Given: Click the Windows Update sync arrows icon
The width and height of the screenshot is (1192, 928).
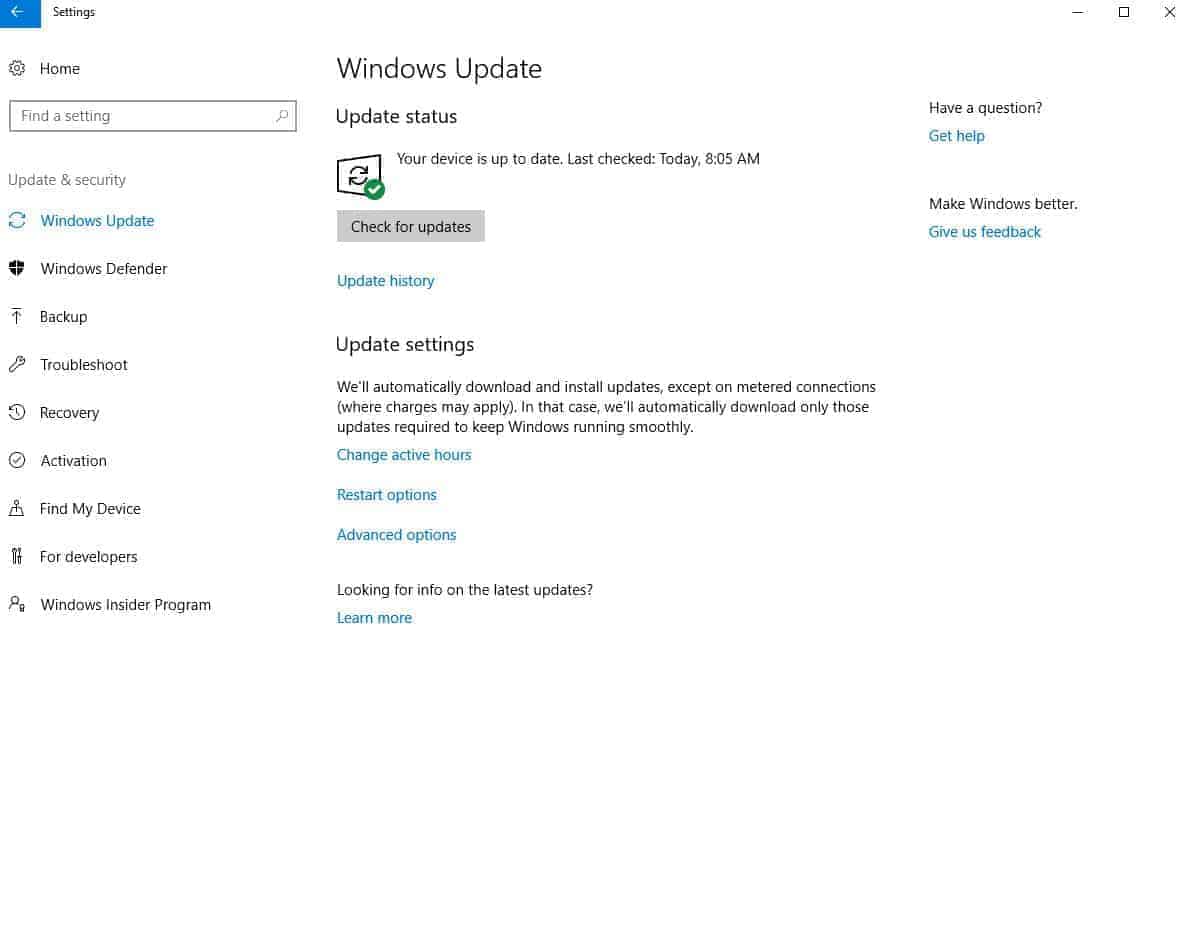Looking at the screenshot, I should pos(17,220).
